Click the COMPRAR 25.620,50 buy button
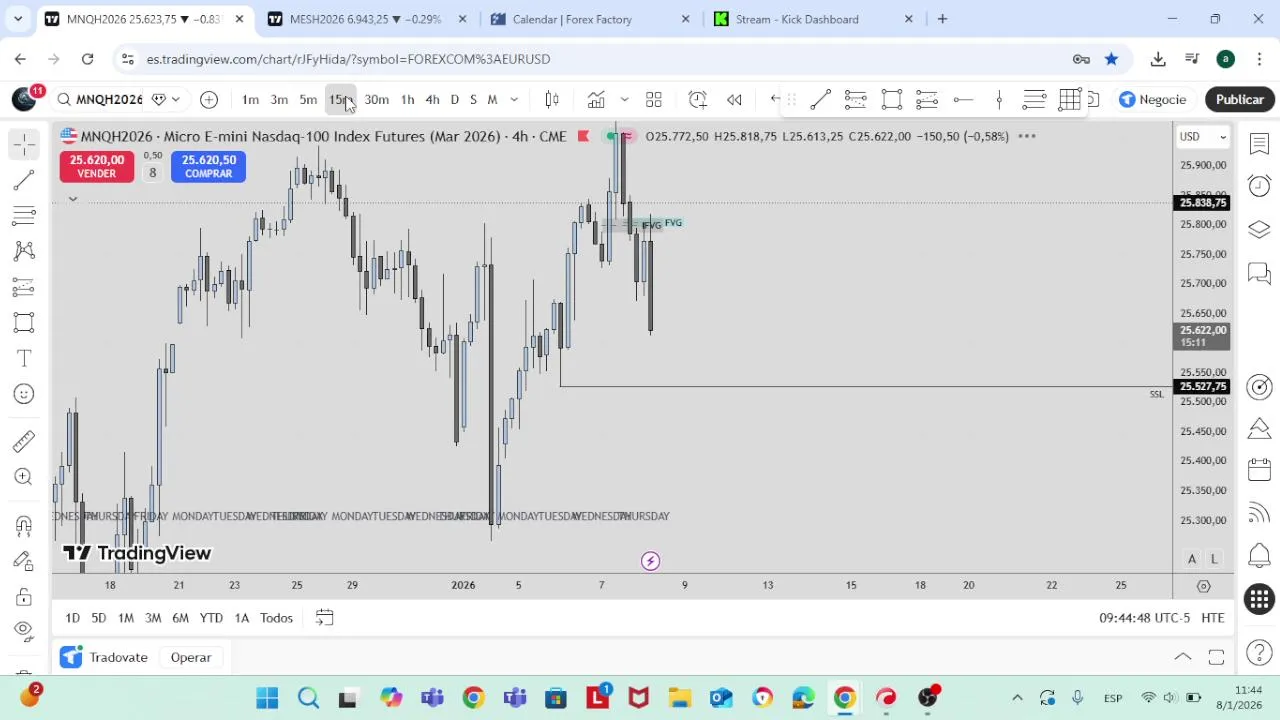 tap(209, 166)
